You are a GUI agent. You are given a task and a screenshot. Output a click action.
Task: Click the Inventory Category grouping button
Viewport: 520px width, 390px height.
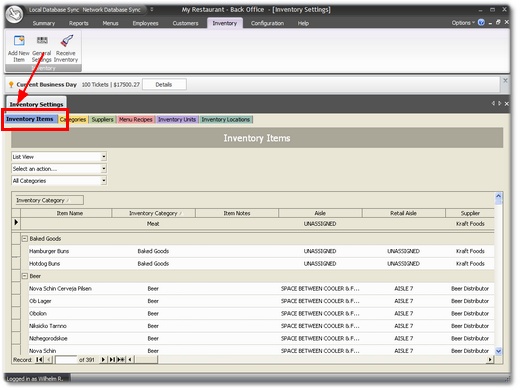(x=49, y=200)
